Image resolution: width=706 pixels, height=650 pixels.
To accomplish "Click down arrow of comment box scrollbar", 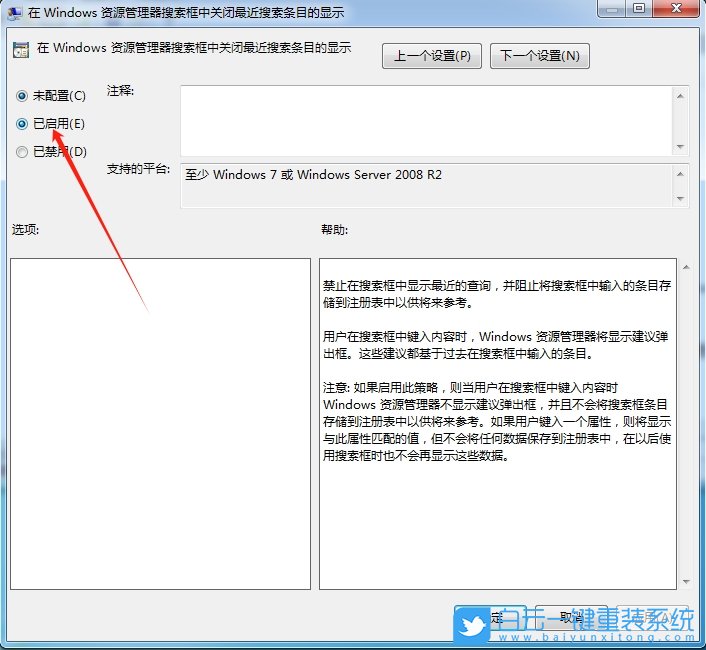I will [680, 147].
